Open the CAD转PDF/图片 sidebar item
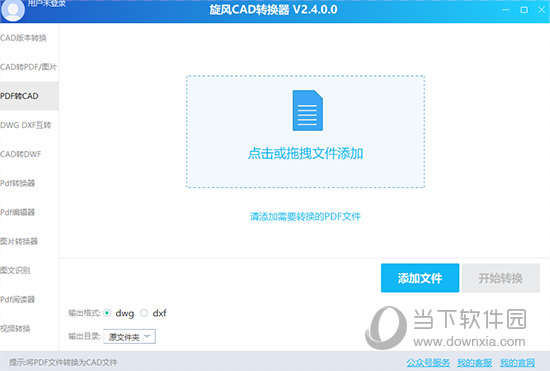550x371 pixels. click(x=28, y=67)
